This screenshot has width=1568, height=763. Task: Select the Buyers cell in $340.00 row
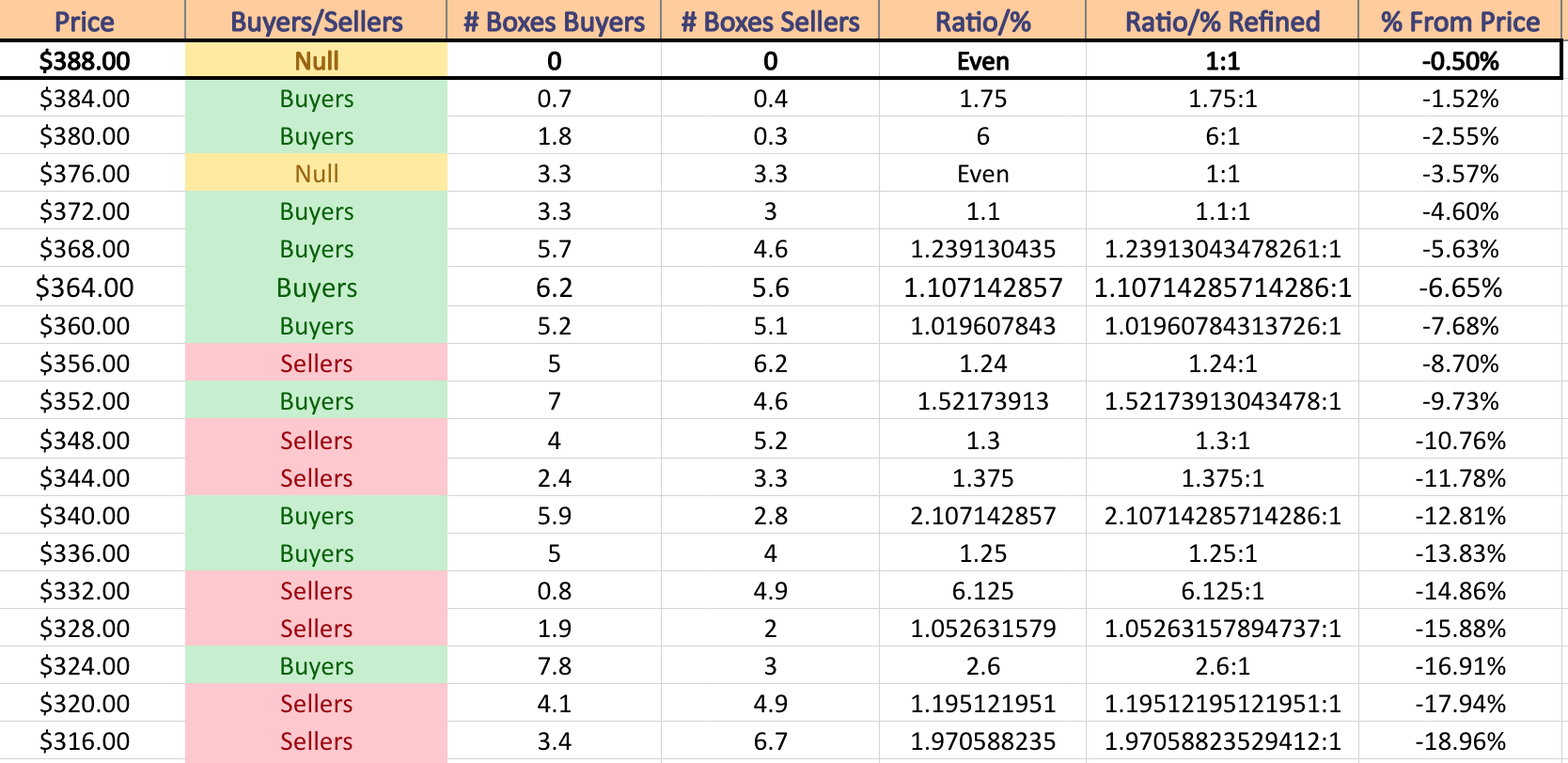(x=316, y=516)
